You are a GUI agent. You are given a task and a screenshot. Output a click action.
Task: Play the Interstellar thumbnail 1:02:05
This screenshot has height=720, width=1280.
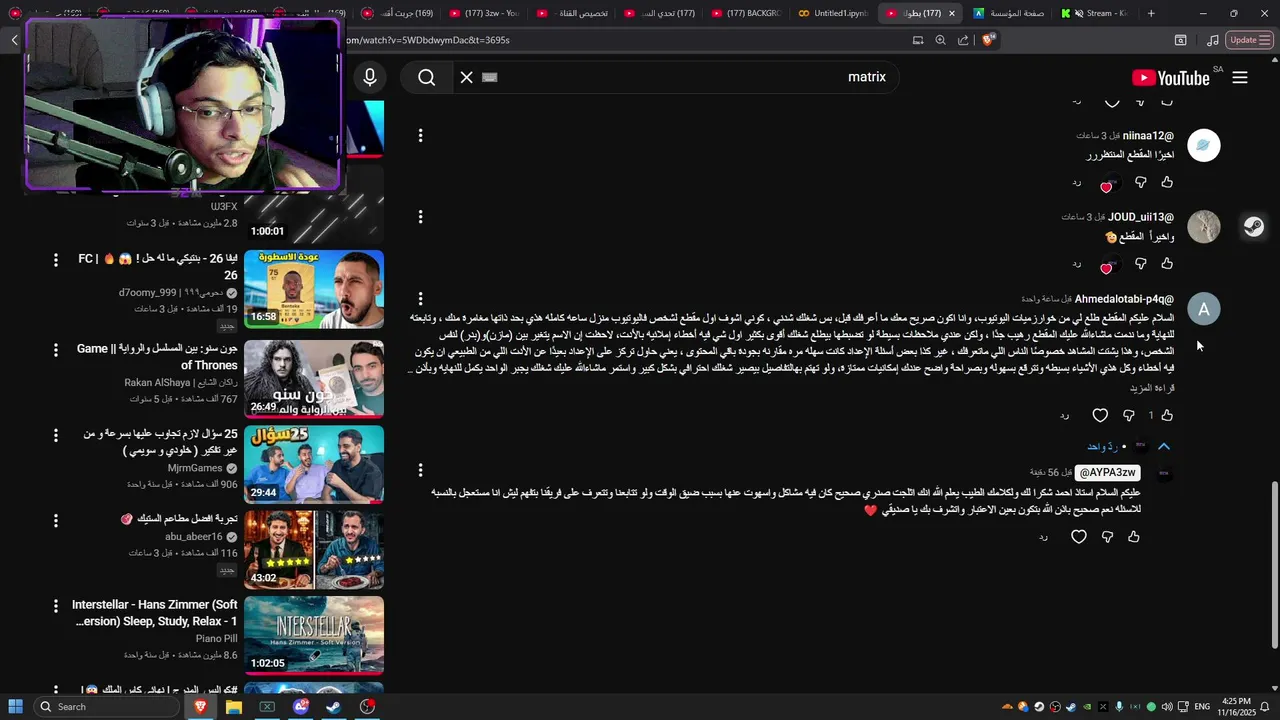point(314,636)
